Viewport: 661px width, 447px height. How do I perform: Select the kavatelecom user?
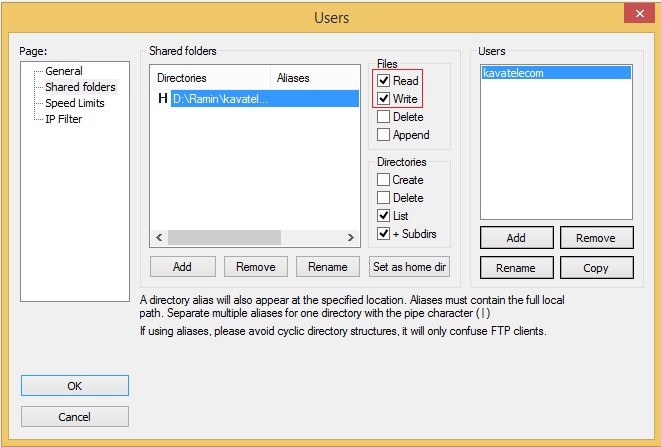pyautogui.click(x=513, y=73)
